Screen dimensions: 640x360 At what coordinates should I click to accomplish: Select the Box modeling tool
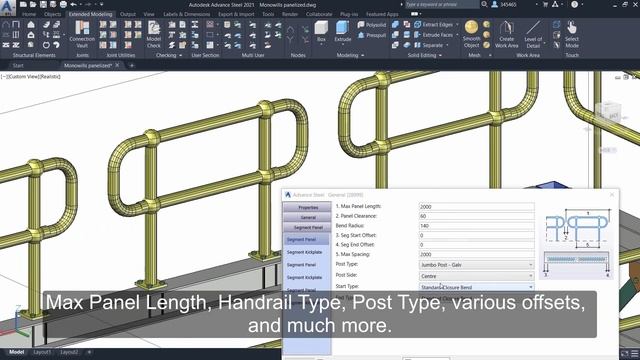[321, 32]
